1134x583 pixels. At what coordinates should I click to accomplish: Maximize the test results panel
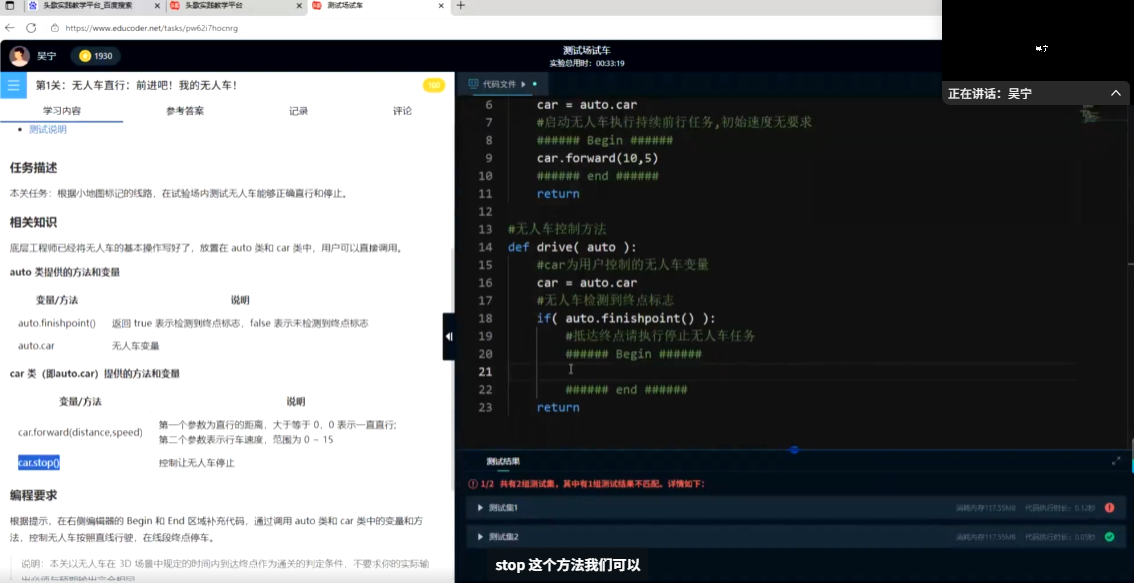[x=1116, y=461]
